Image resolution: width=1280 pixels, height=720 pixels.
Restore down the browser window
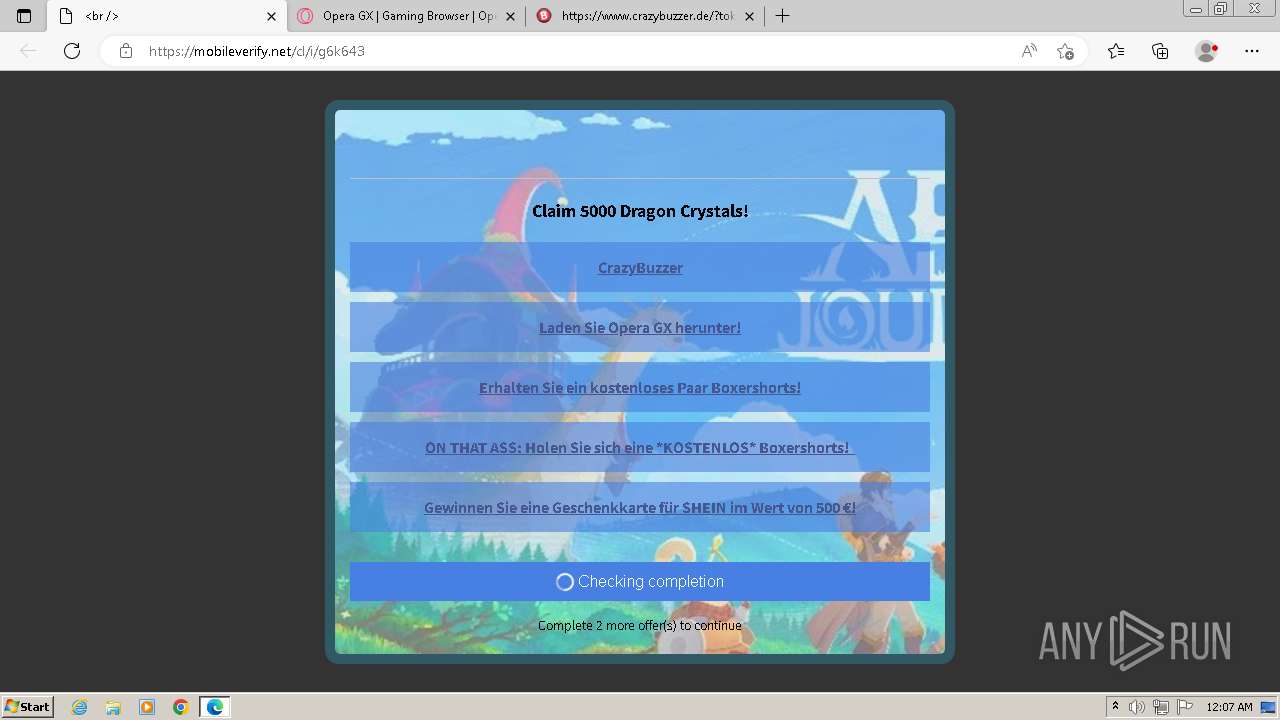1221,9
